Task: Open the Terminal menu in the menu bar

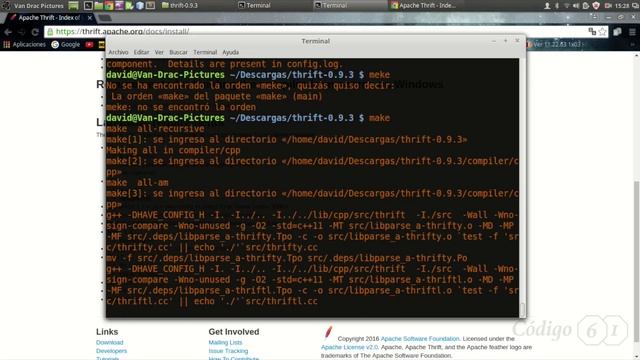Action: tap(205, 52)
